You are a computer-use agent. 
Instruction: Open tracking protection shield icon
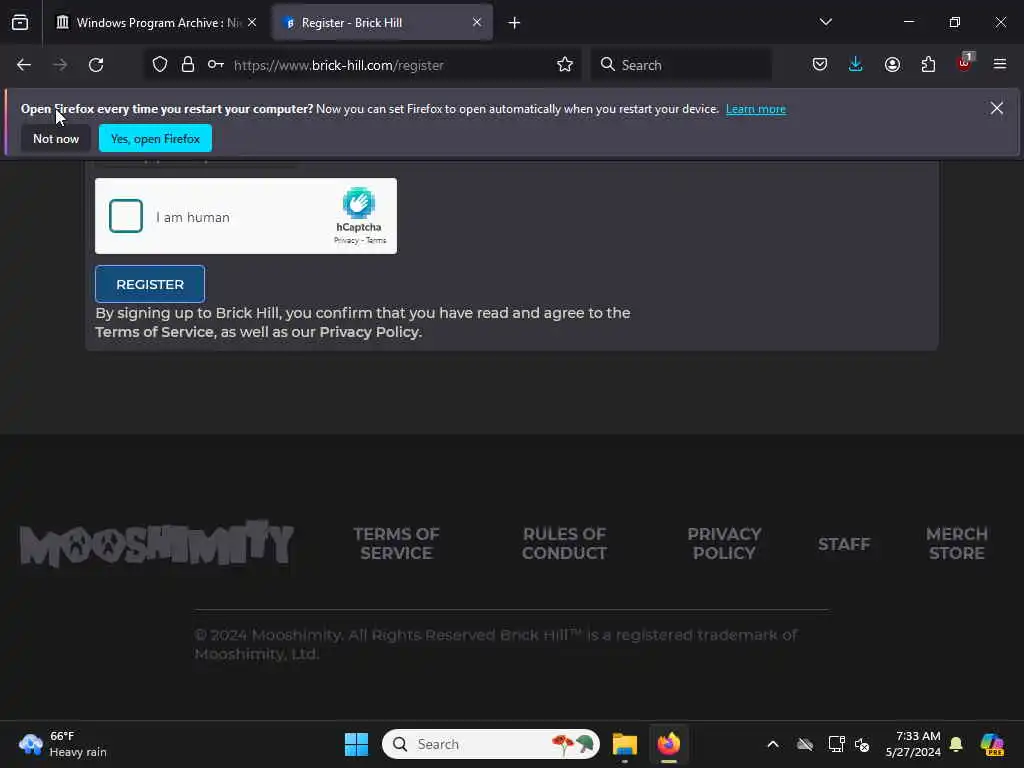pyautogui.click(x=160, y=65)
